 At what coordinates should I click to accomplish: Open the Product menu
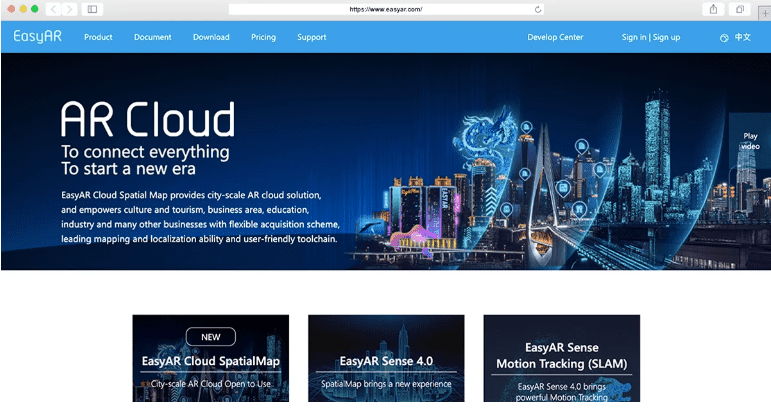pos(98,37)
